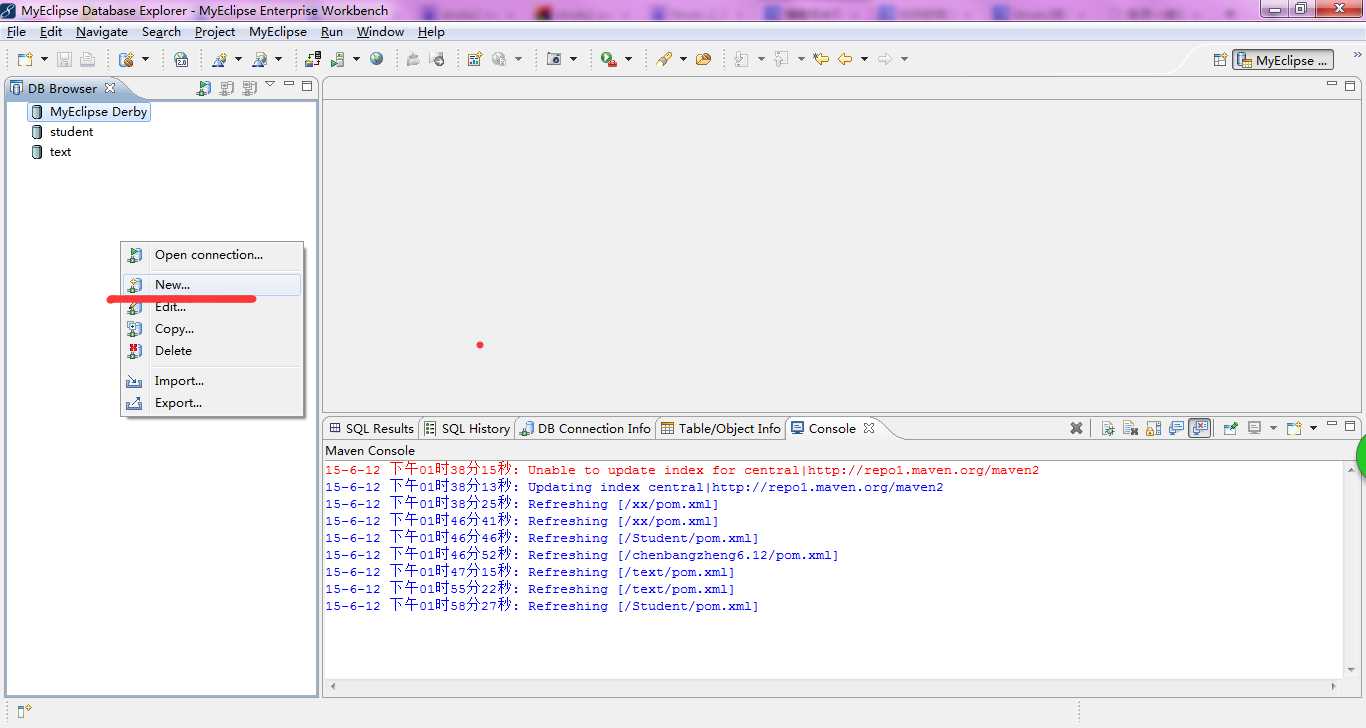This screenshot has height=728, width=1366.
Task: Select the MyEclipse perspective button
Action: tap(1283, 60)
